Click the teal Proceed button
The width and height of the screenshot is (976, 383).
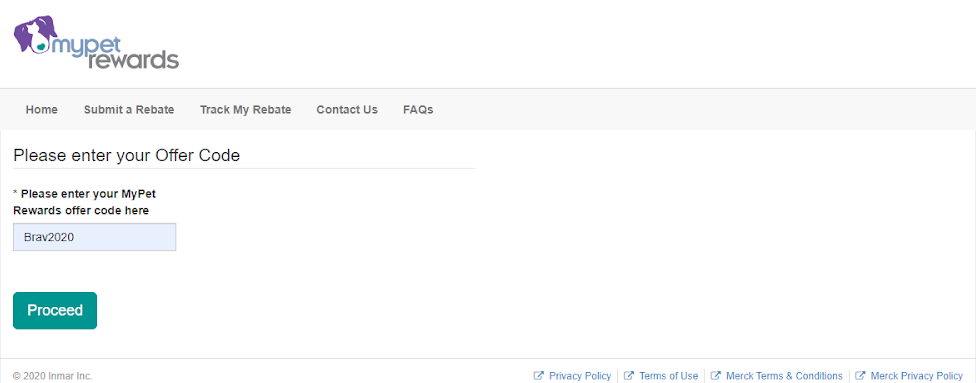pos(55,310)
